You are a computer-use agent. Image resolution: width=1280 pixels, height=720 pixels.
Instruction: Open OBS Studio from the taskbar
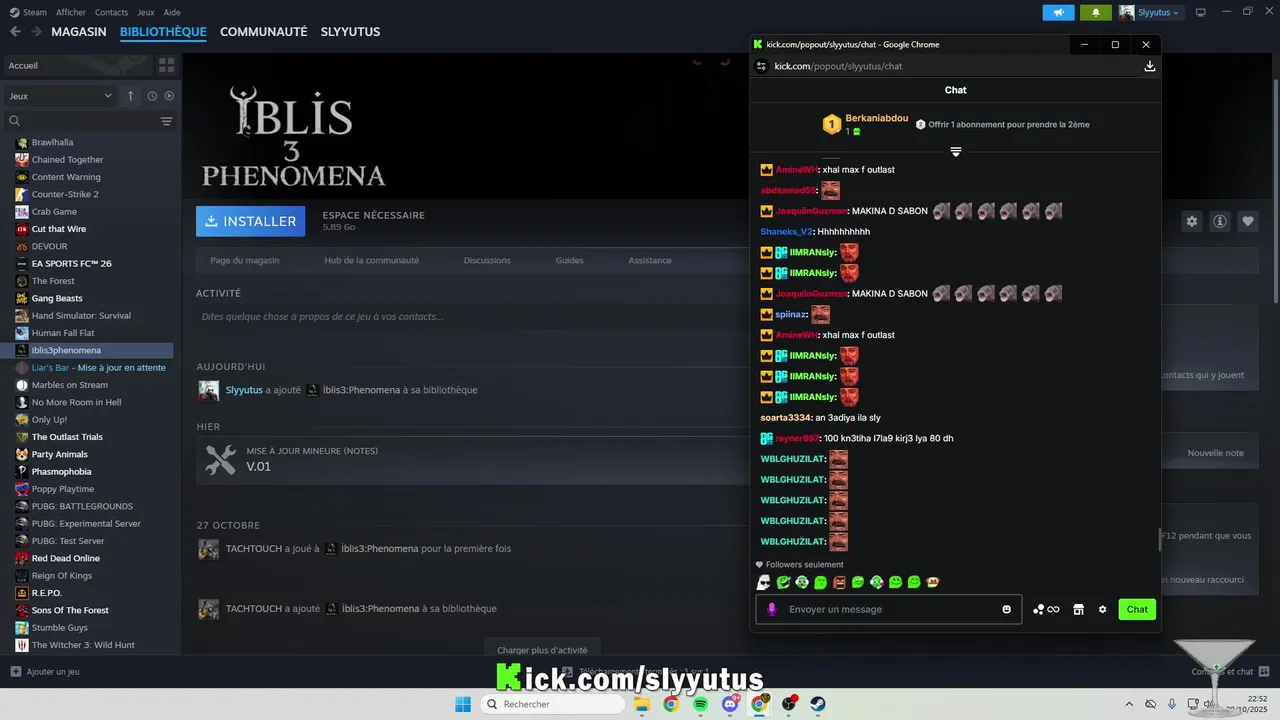point(789,704)
